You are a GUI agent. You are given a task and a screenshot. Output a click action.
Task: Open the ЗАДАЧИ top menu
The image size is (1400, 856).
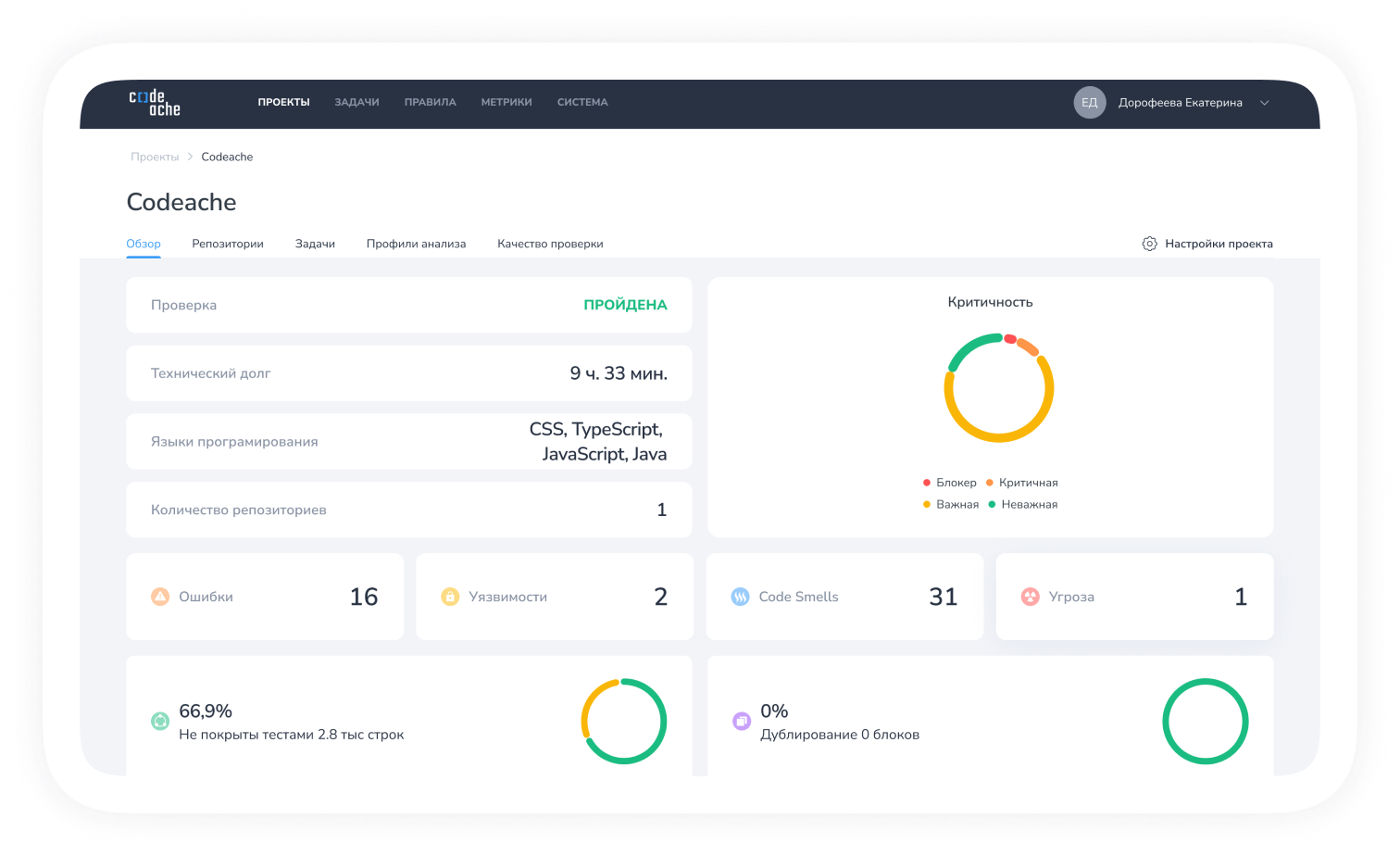tap(356, 102)
